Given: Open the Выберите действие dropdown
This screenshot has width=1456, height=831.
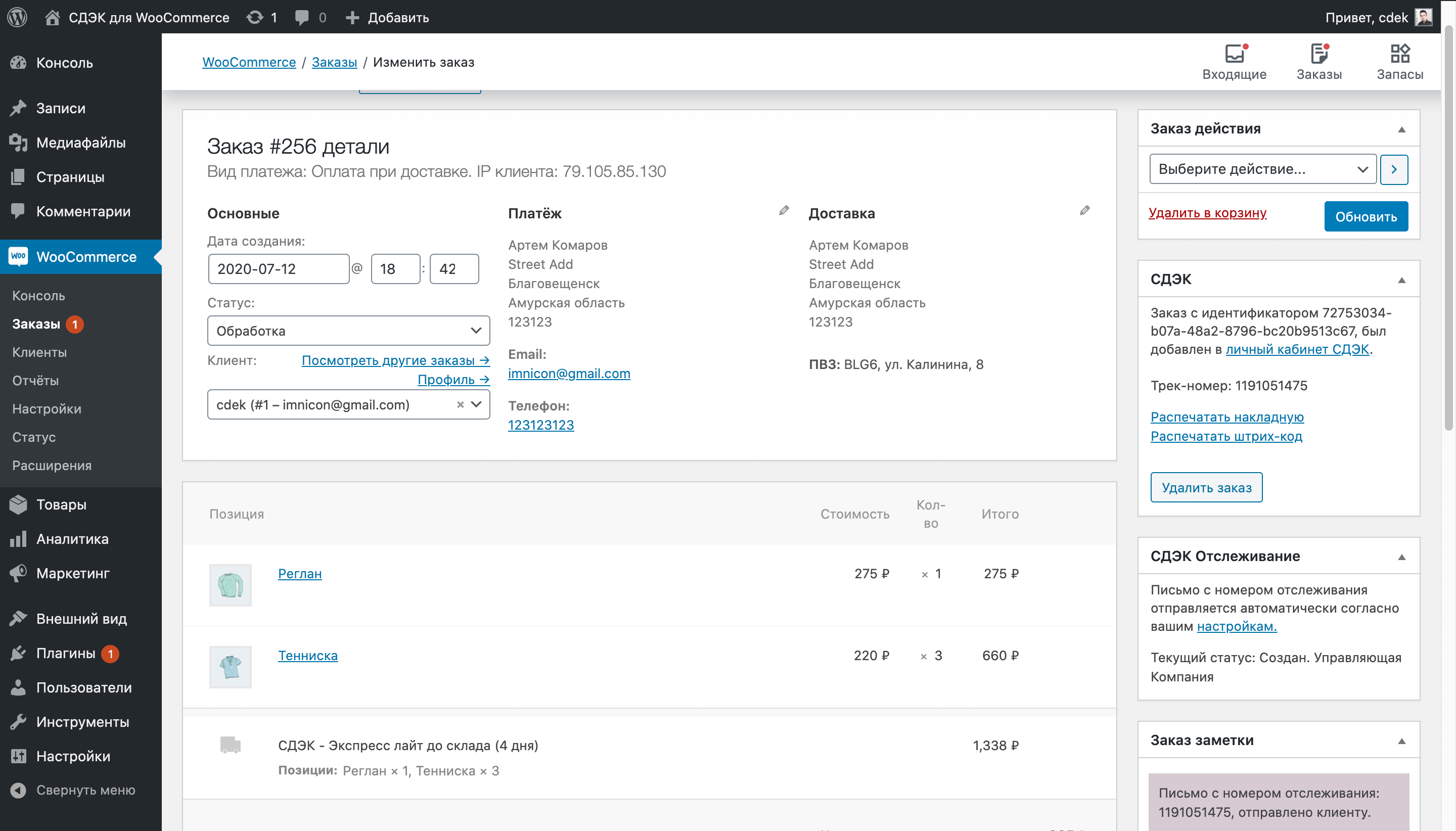Looking at the screenshot, I should click(x=1262, y=169).
